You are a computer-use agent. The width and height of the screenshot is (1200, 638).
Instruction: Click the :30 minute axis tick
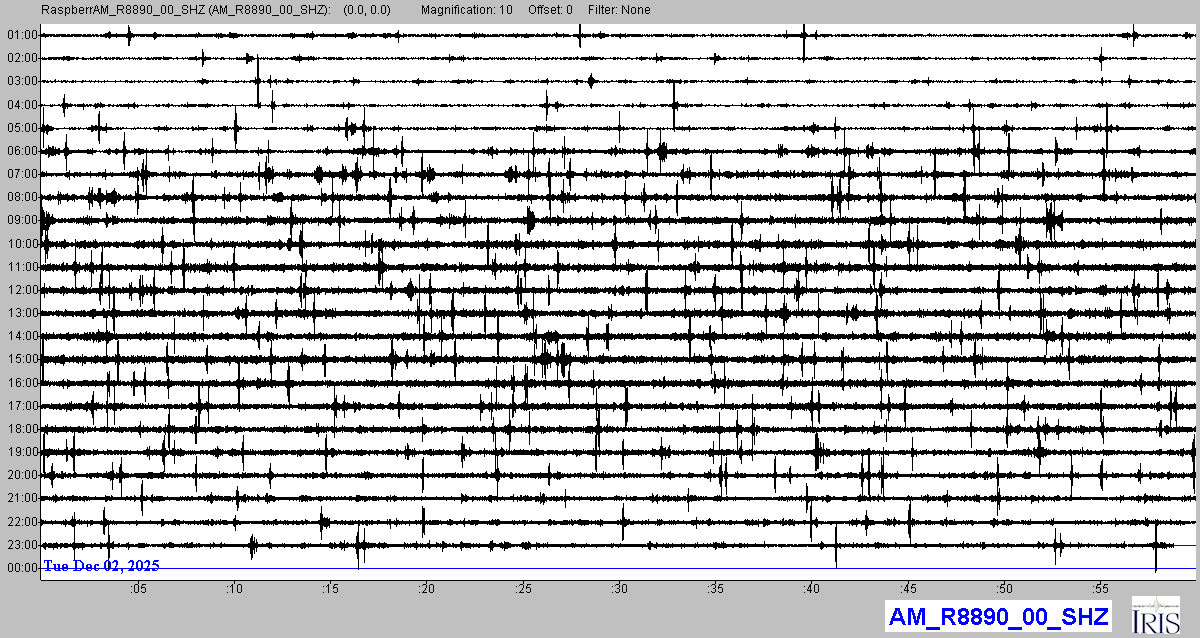(x=620, y=588)
